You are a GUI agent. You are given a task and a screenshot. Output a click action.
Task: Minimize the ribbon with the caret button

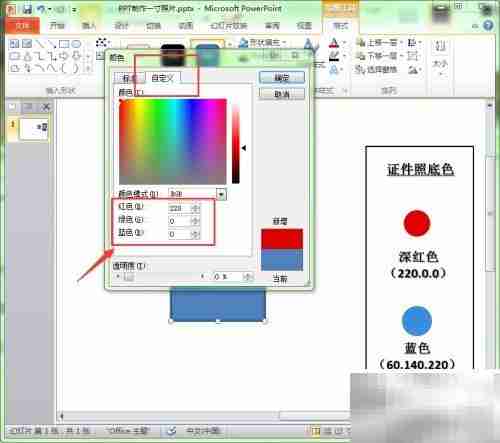pos(476,26)
